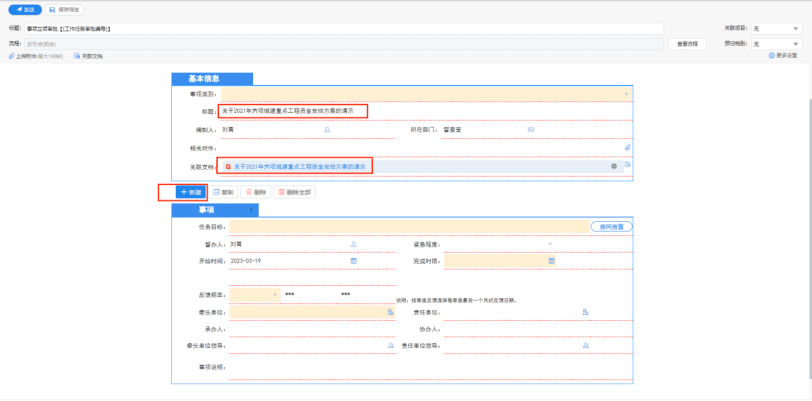Click person picker icon beside 编制人

click(327, 130)
